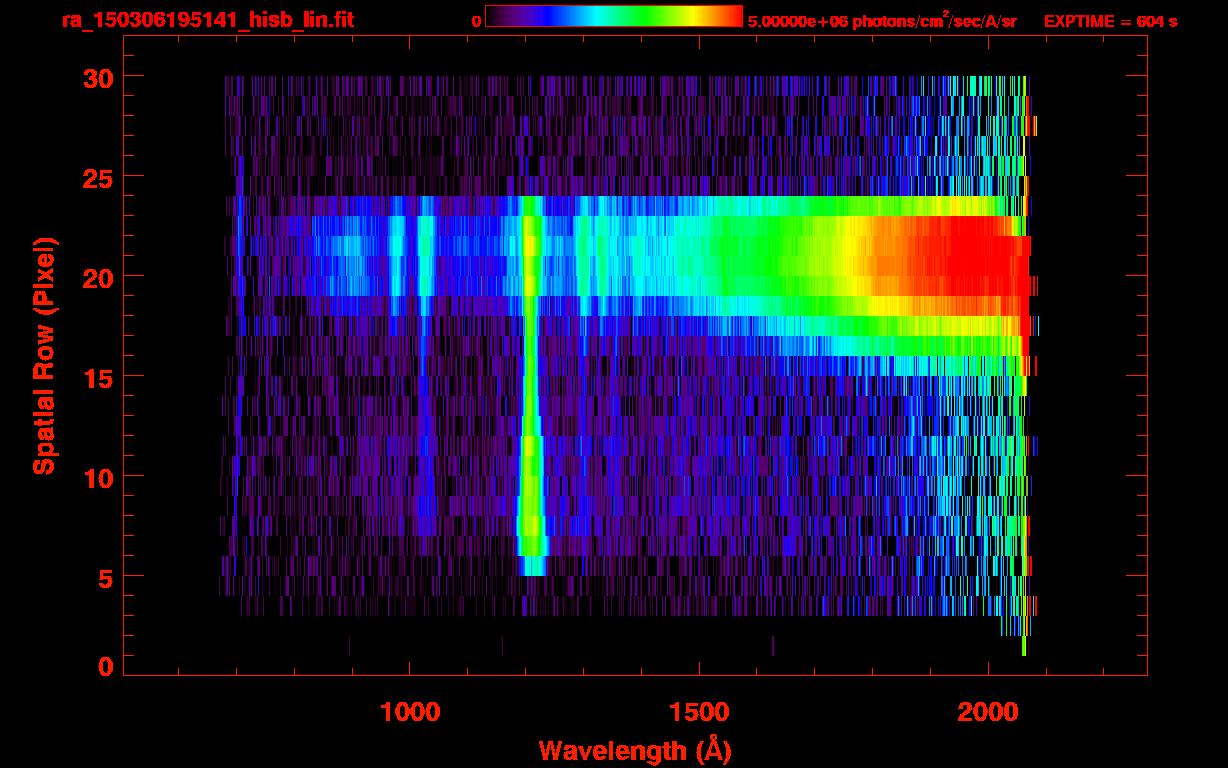Click the 5.00000e+06 photons/cm²/sec/A/sr label
Image resolution: width=1228 pixels, height=768 pixels.
click(x=882, y=20)
